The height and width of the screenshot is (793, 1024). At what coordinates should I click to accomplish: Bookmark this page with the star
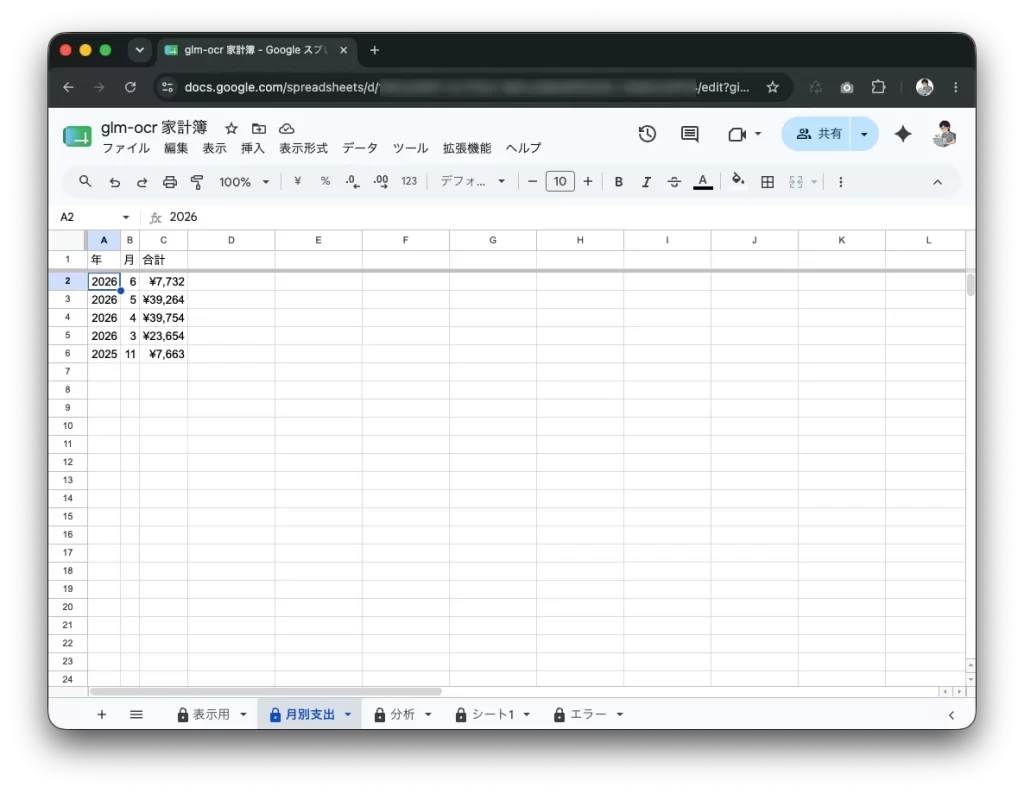[x=773, y=87]
